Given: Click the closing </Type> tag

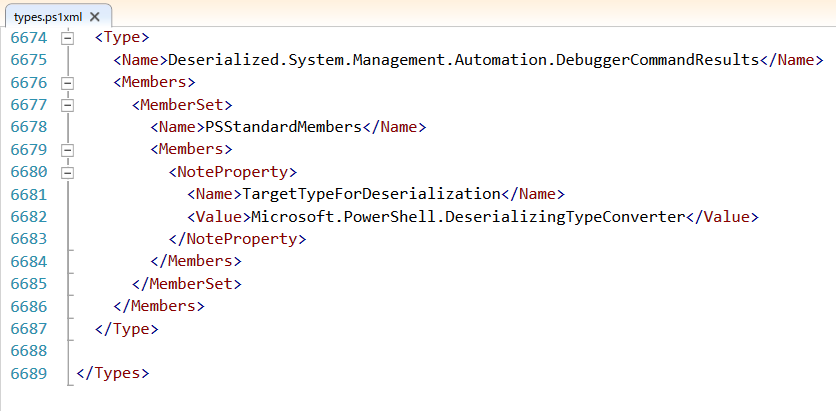Looking at the screenshot, I should click(x=126, y=328).
